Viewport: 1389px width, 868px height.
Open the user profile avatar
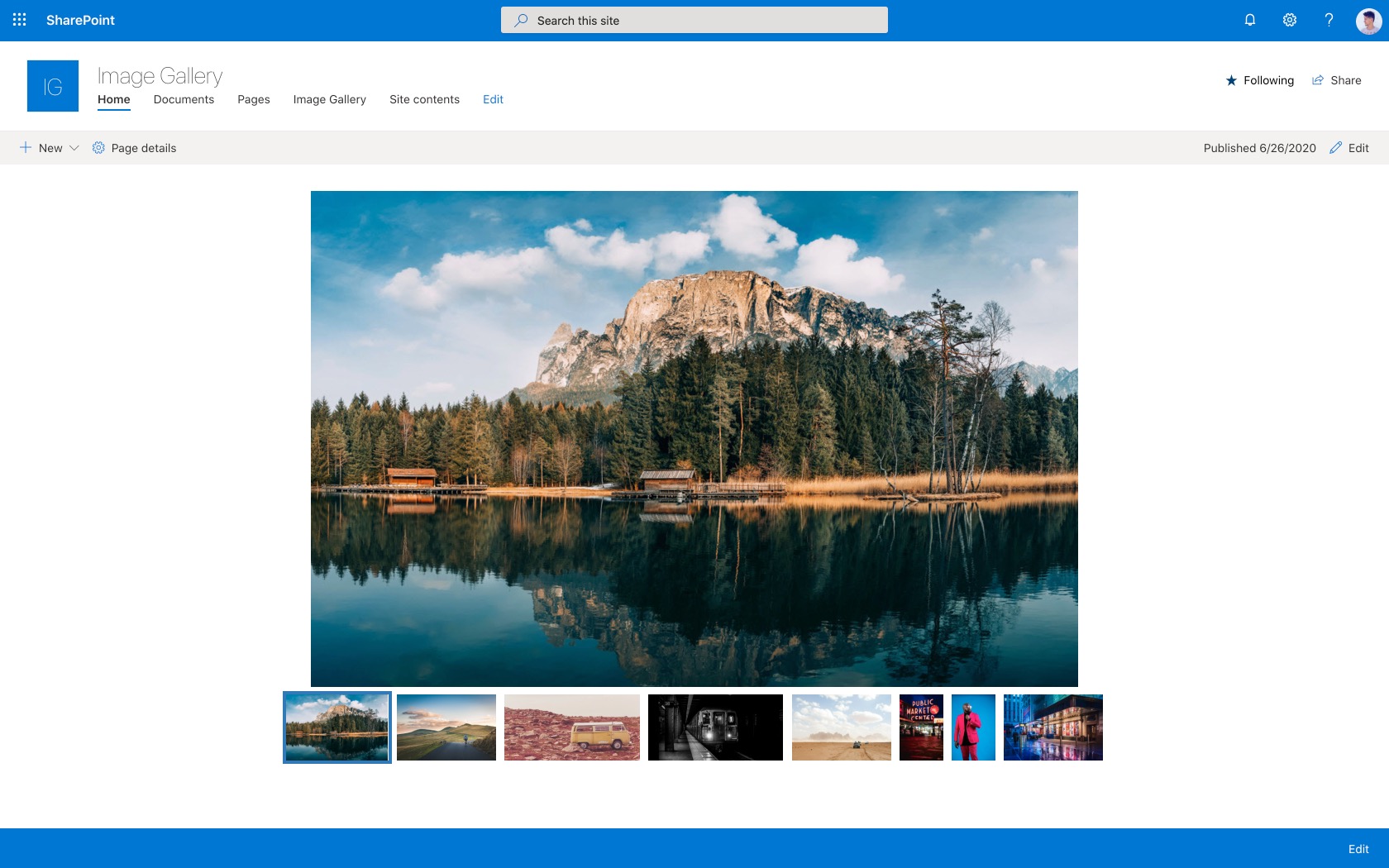1368,21
